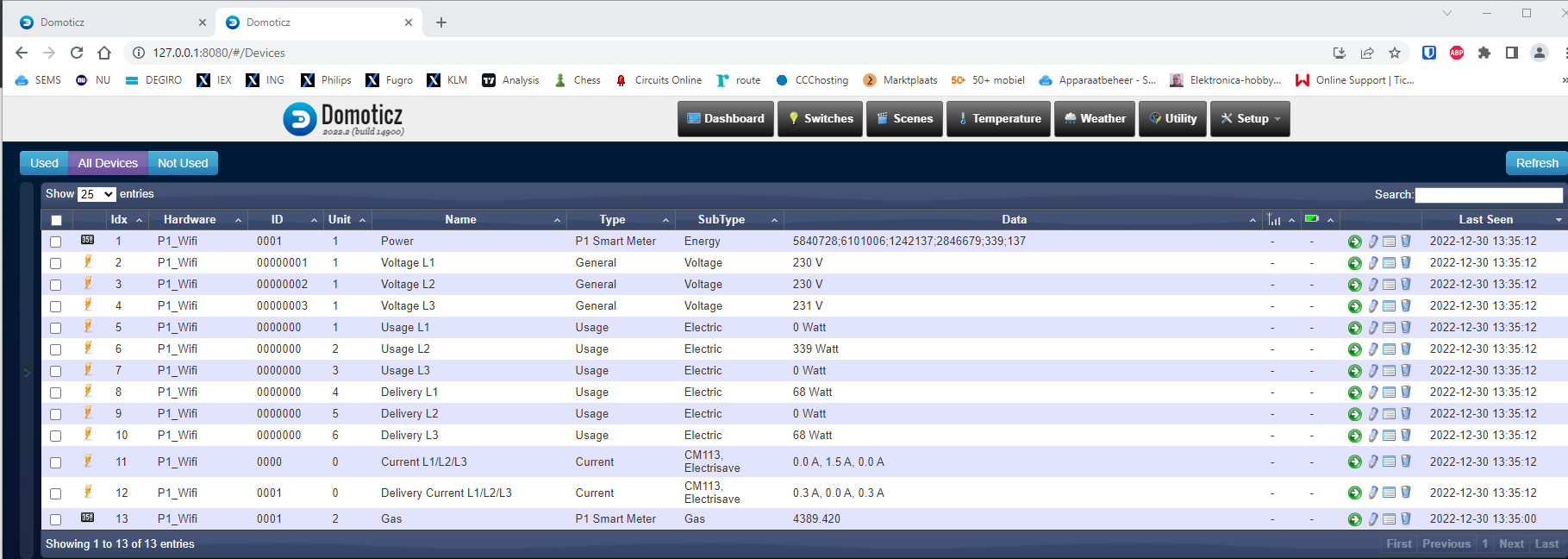1568x559 pixels.
Task: Click the green arrow icon for Delivery L2
Action: (1355, 414)
